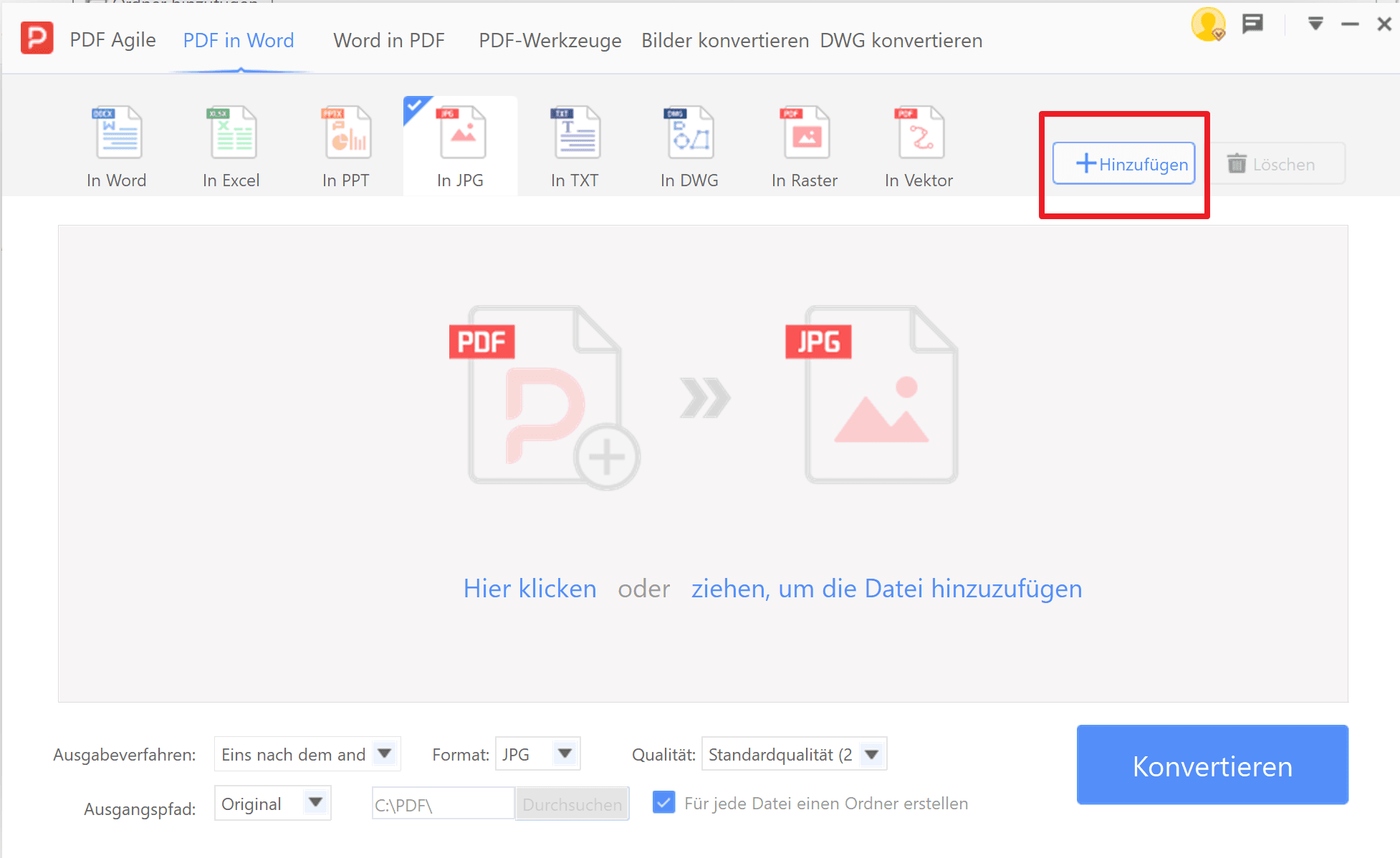This screenshot has width=1400, height=858.
Task: Open the Bilder konvertieren tab
Action: pyautogui.click(x=724, y=40)
